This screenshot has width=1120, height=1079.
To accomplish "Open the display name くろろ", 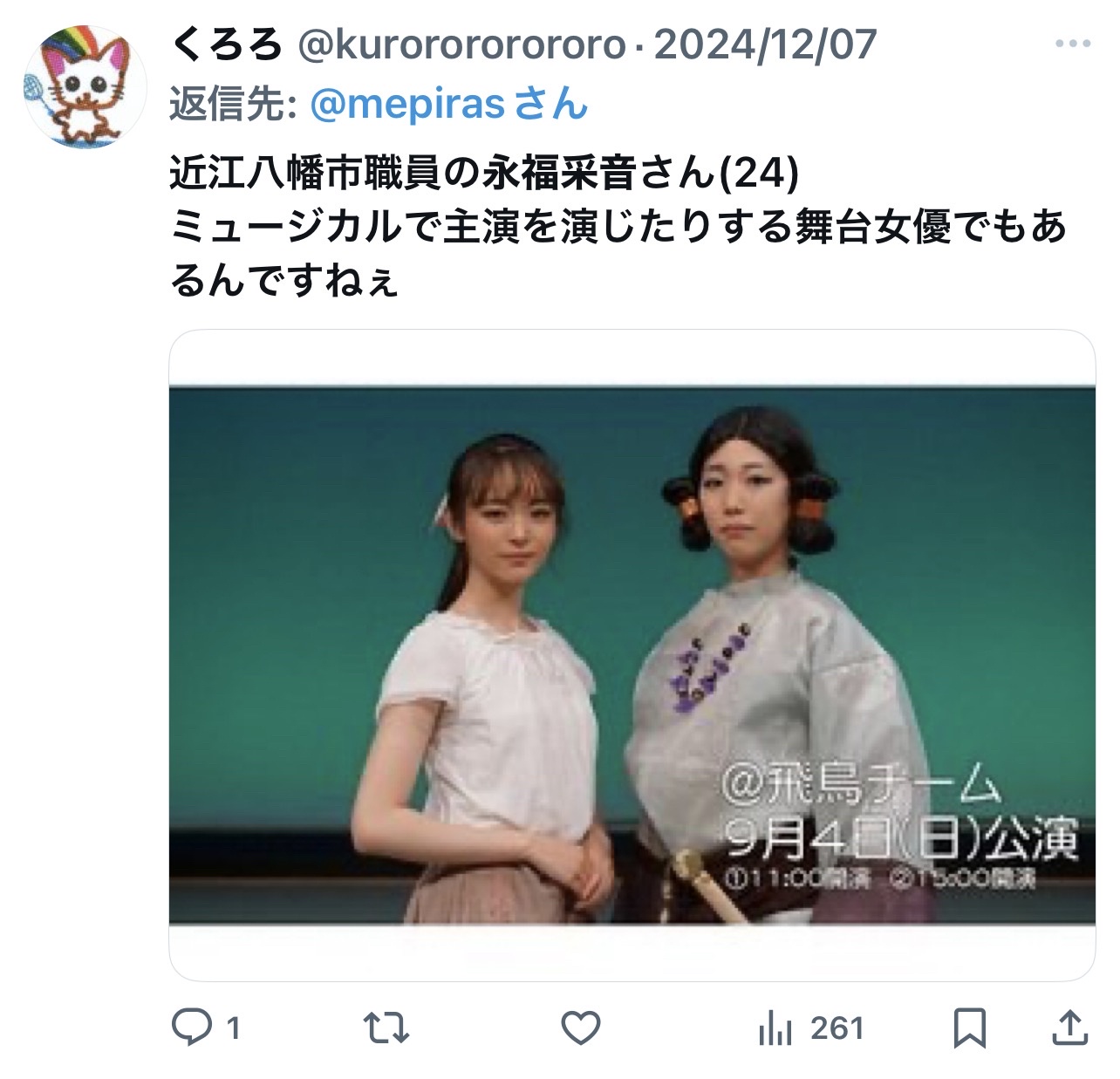I will click(x=226, y=44).
